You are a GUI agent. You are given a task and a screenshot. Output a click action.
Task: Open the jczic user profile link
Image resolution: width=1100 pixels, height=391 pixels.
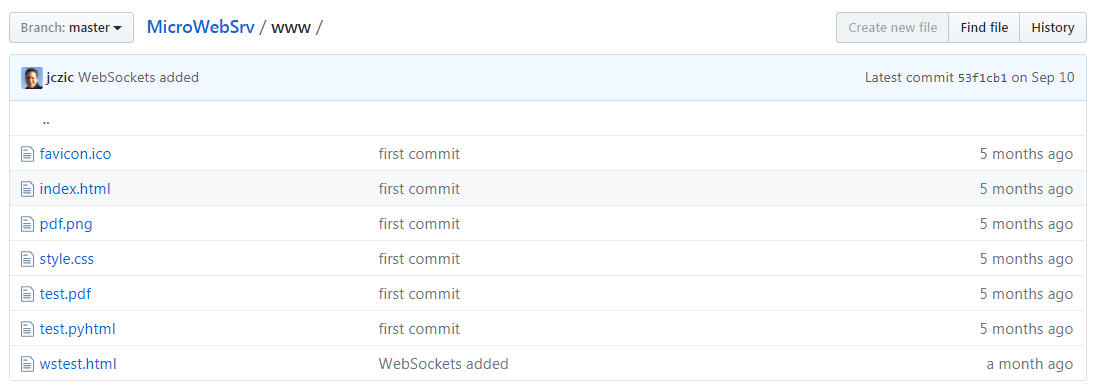[60, 78]
